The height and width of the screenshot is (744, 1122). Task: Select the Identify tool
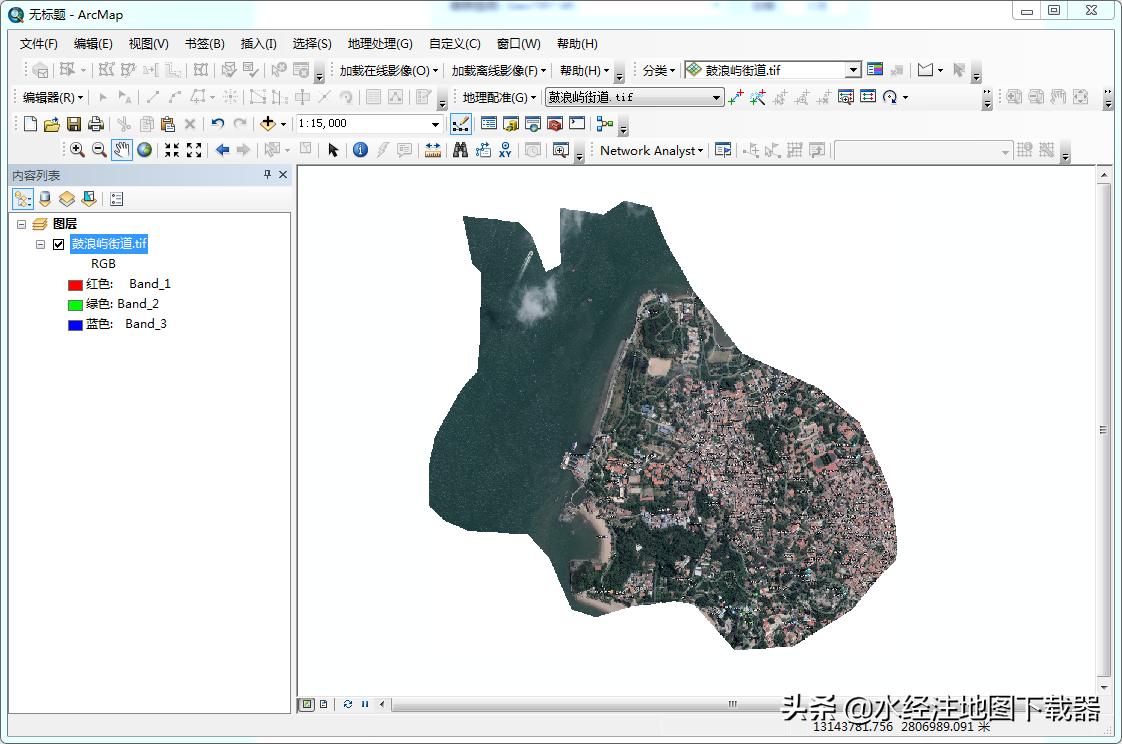(x=360, y=150)
